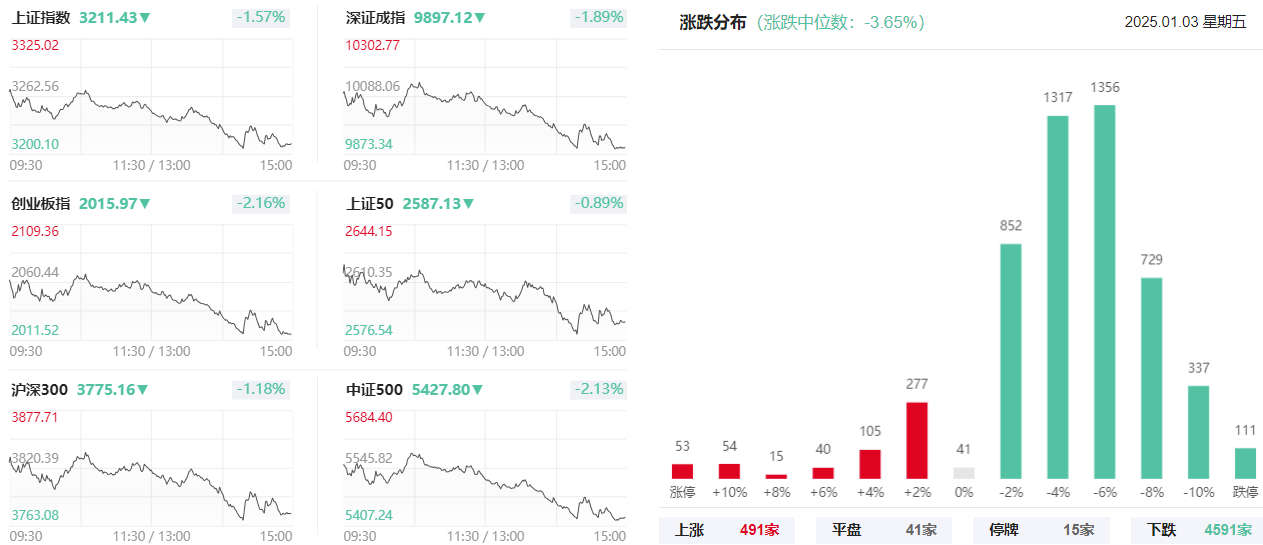Viewport: 1263px width, 545px height.
Task: Click the down triangle beside 创业板指 2015.97
Action: pyautogui.click(x=145, y=204)
